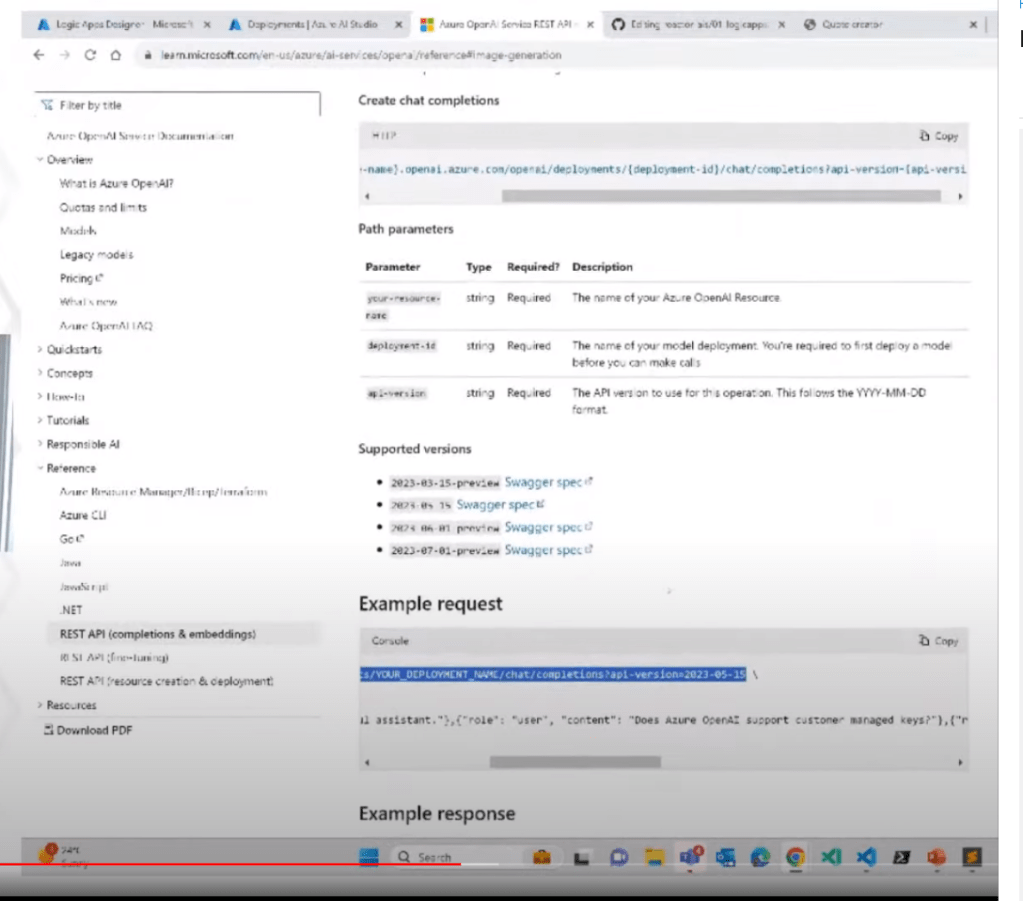Close the Deployments Azure AI Studio tab

click(x=399, y=25)
